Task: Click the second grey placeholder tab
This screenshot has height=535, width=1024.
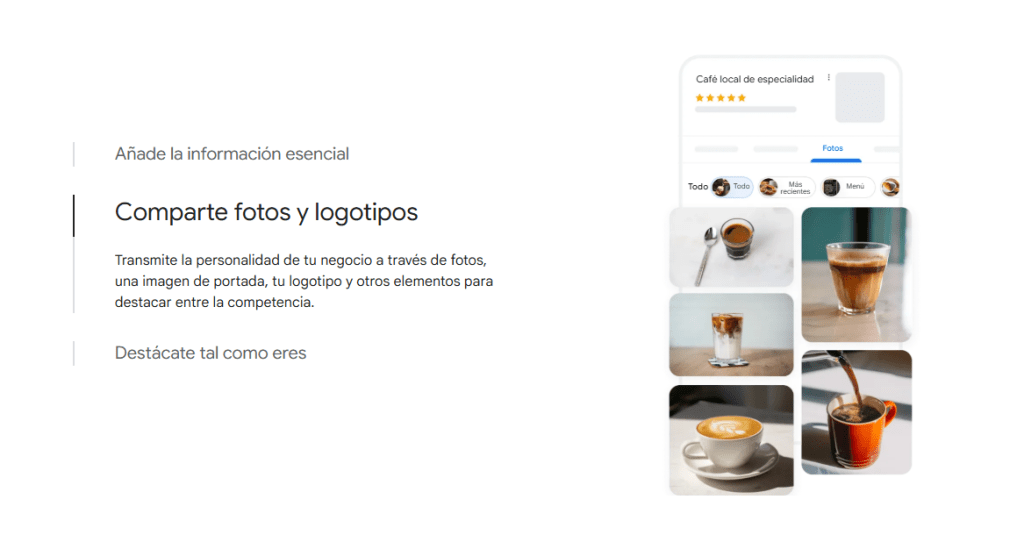Action: point(776,149)
